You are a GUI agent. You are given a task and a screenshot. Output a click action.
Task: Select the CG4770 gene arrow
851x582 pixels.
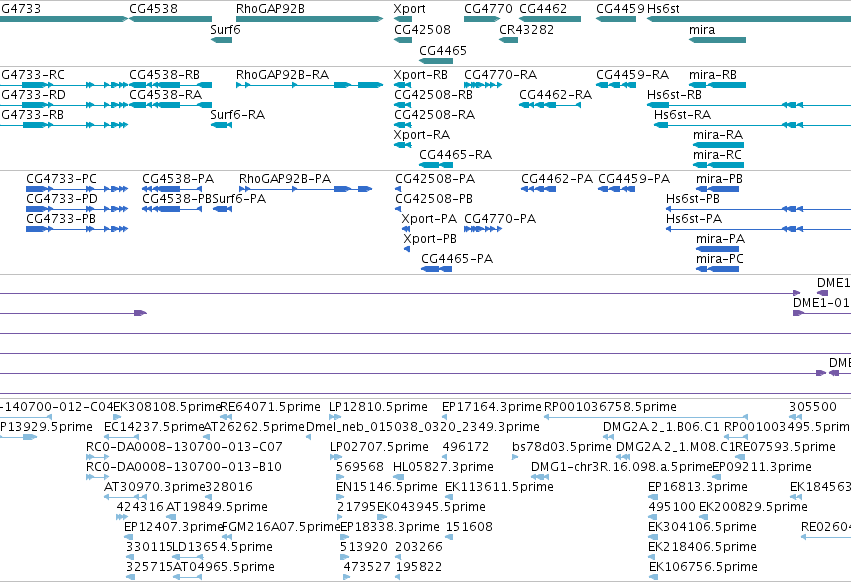[x=482, y=19]
